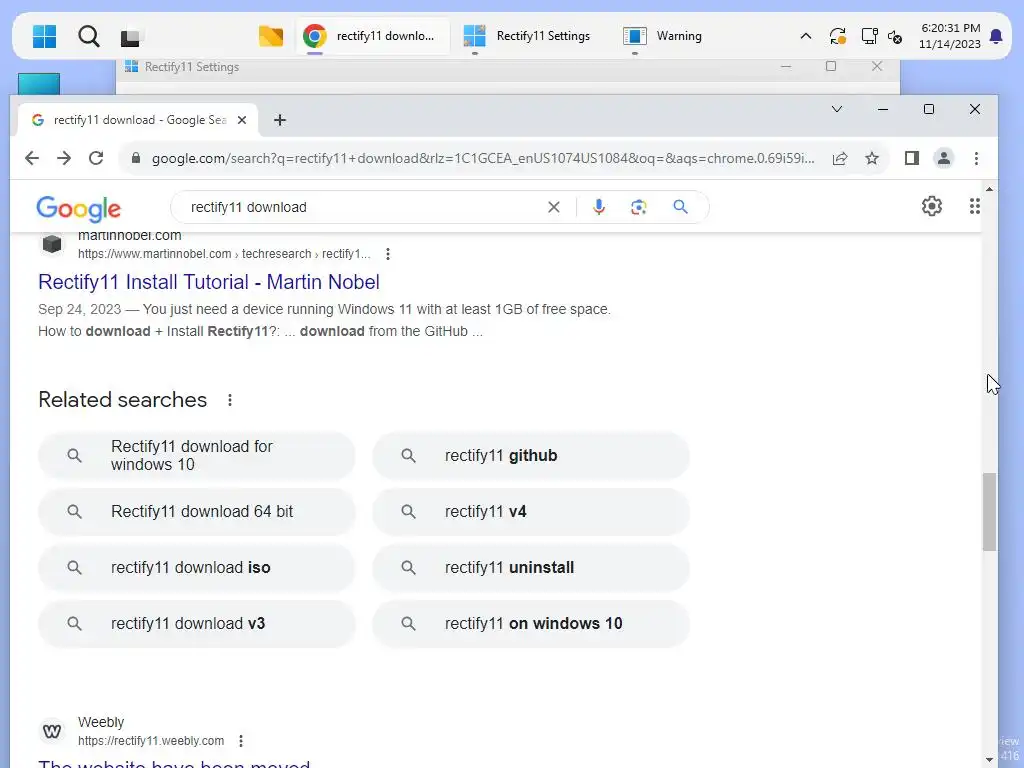Open Chrome three-dot menu
Viewport: 1024px width, 768px height.
click(x=976, y=158)
